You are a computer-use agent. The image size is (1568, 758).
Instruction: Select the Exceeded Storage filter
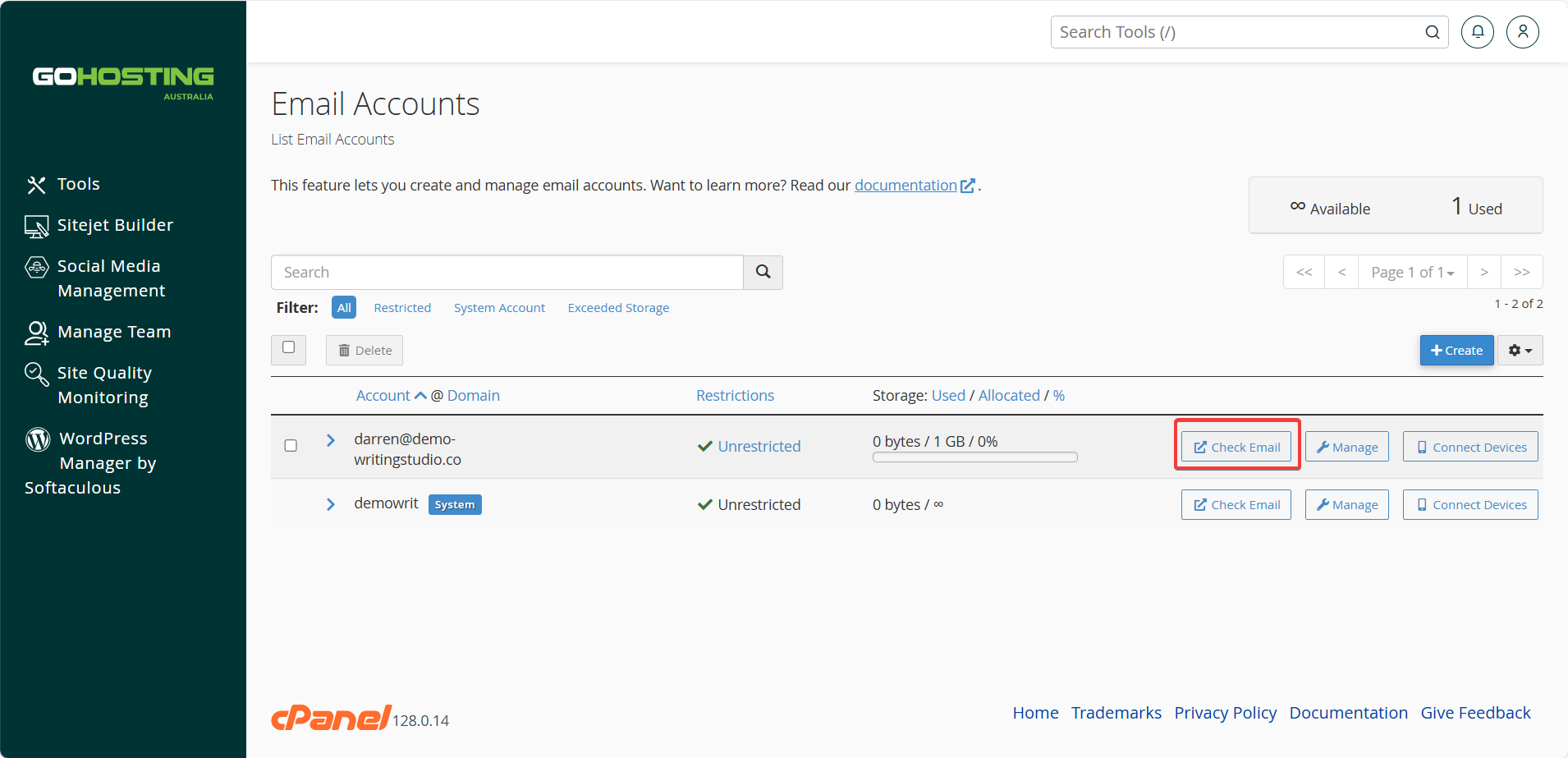click(x=618, y=308)
